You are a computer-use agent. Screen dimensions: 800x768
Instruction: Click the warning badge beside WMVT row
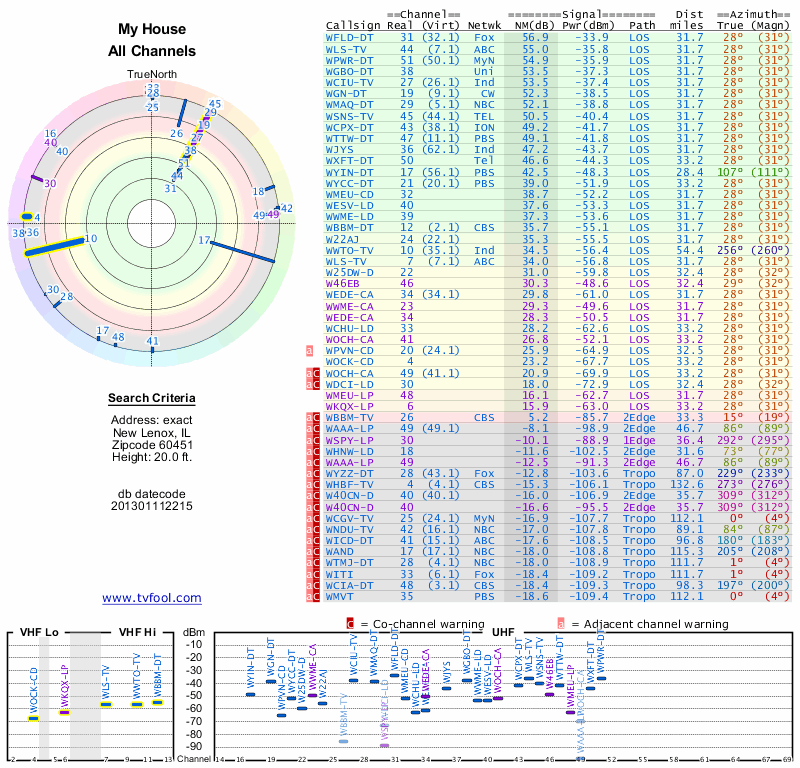click(x=313, y=596)
